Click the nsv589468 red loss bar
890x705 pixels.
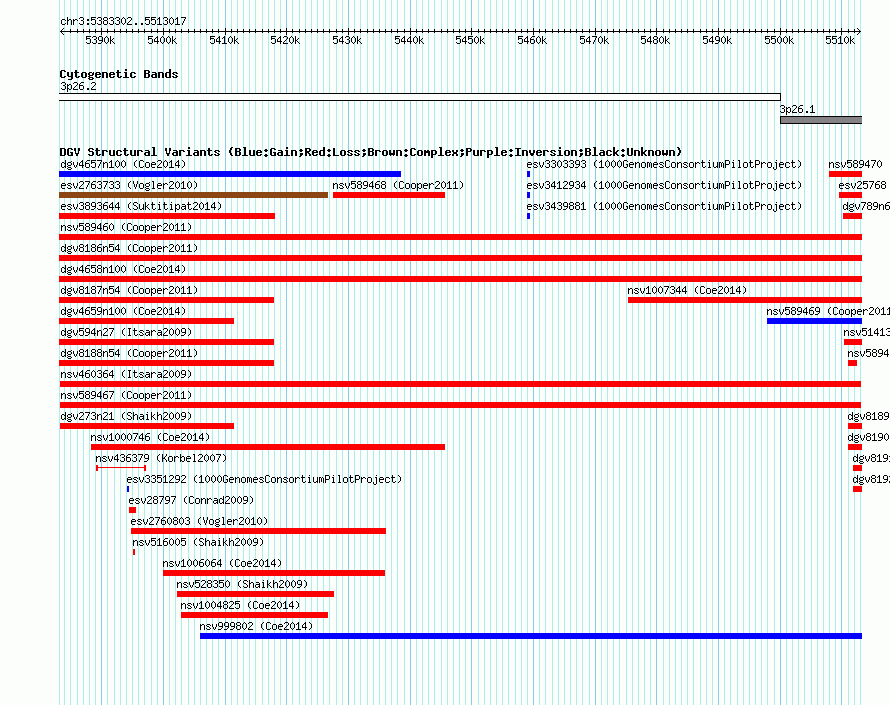click(x=389, y=195)
